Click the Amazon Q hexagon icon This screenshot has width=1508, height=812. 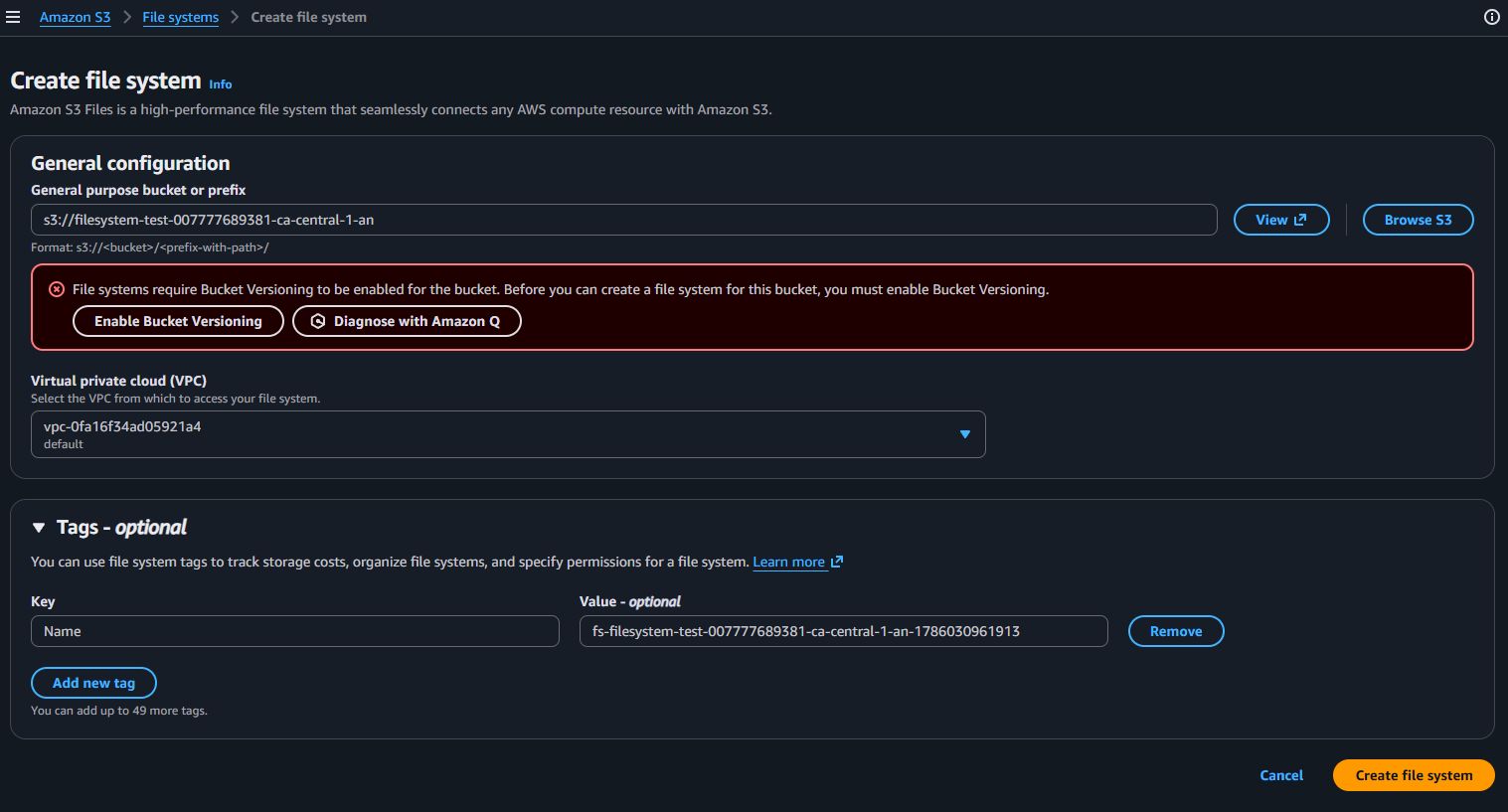coord(318,321)
